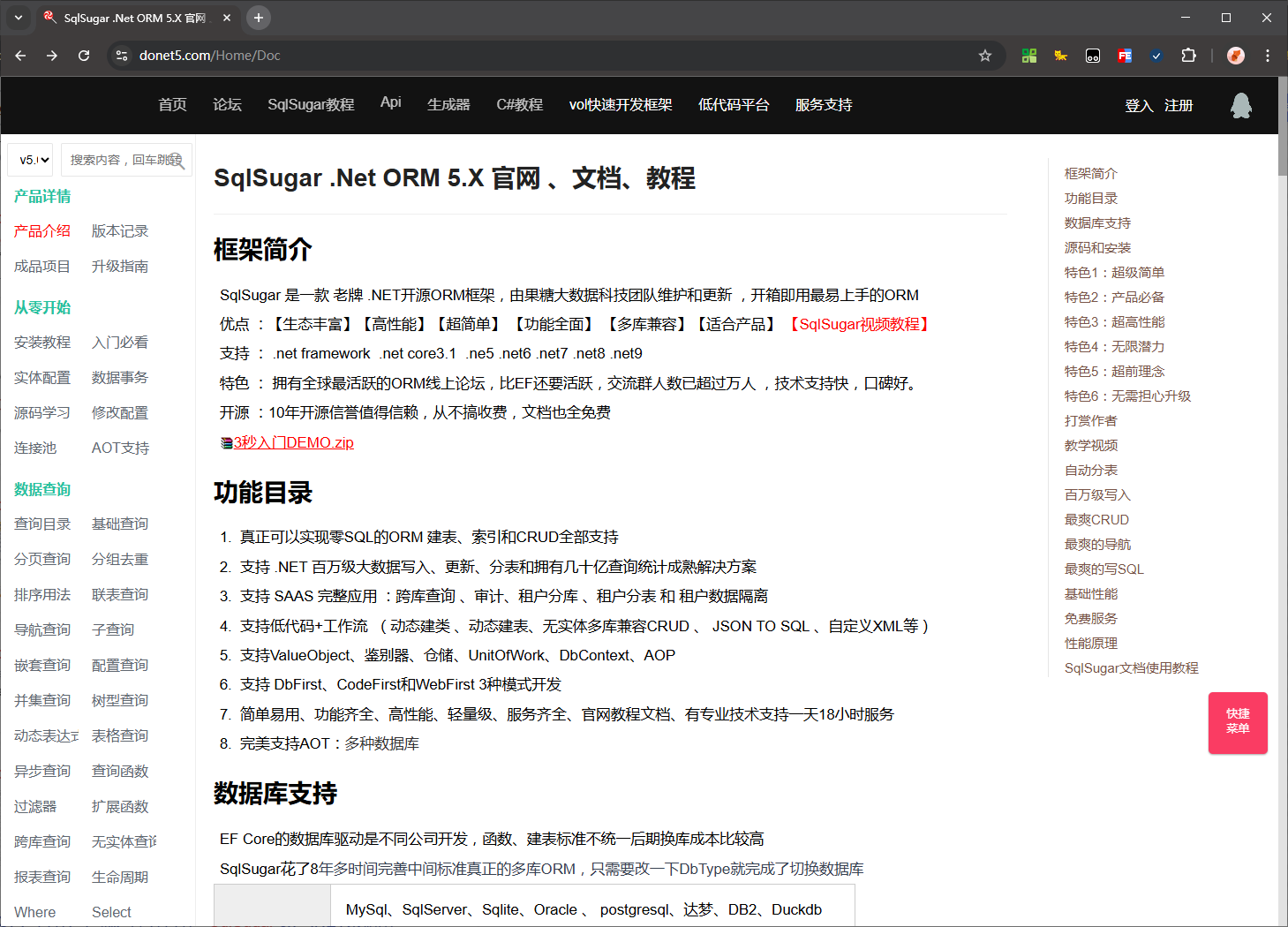This screenshot has height=927, width=1288.
Task: Jump to 数据库支持 in page outline
Action: [x=1097, y=223]
